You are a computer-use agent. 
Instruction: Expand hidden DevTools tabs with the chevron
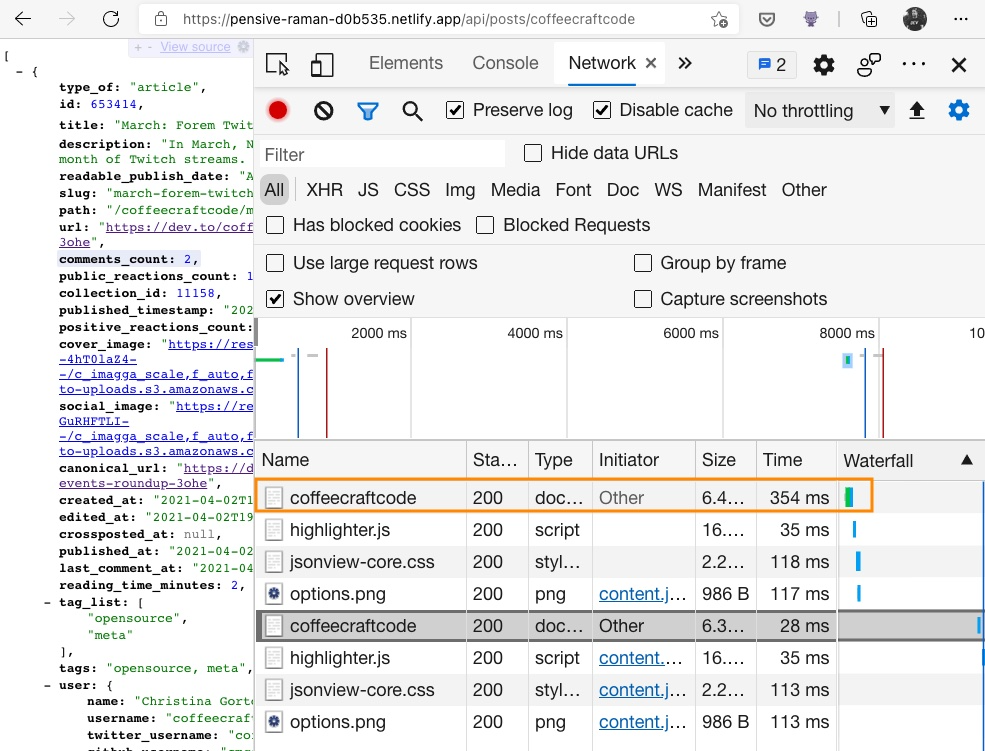(x=685, y=62)
